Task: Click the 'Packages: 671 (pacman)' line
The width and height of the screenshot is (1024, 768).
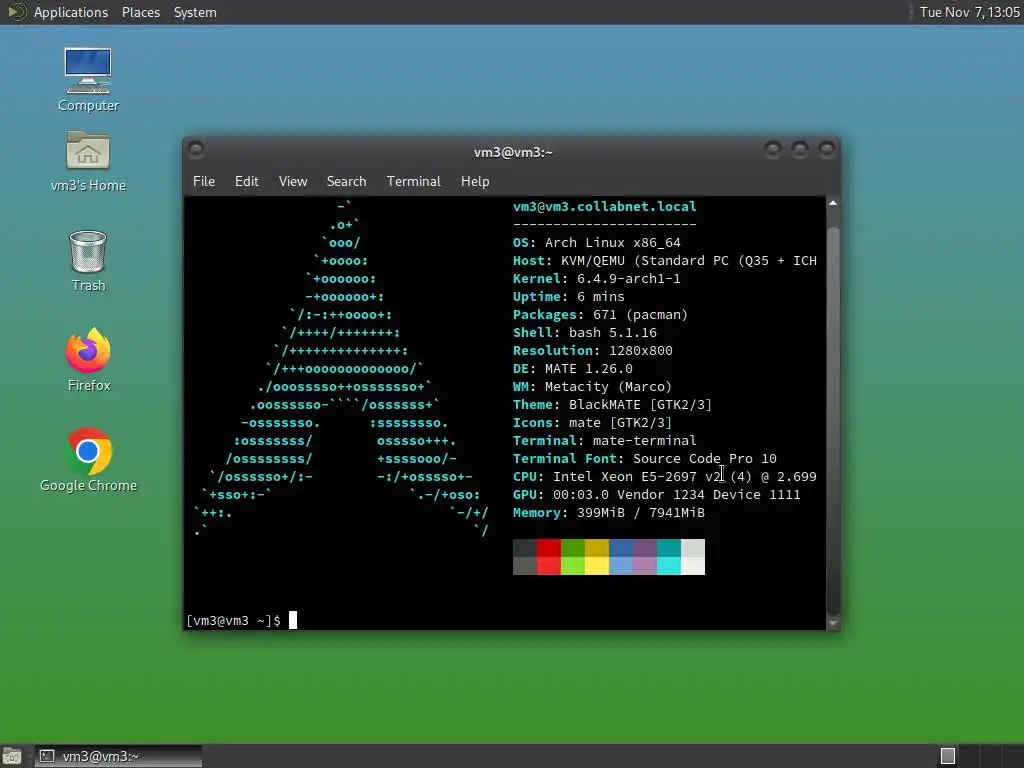Action: (601, 314)
